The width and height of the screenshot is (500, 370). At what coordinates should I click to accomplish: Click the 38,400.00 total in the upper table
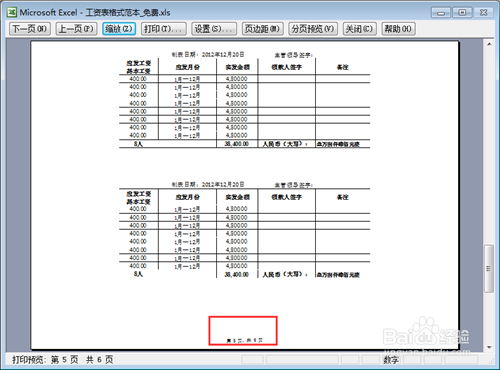coord(237,144)
